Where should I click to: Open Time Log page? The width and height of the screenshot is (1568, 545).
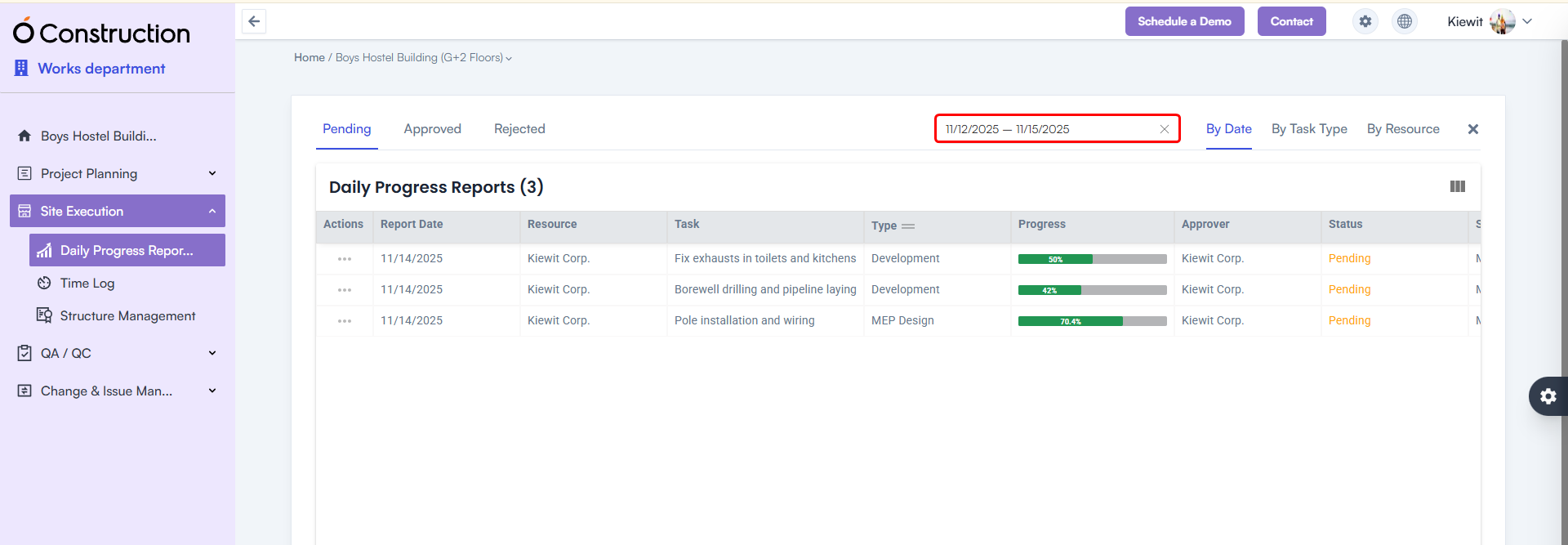click(x=87, y=283)
